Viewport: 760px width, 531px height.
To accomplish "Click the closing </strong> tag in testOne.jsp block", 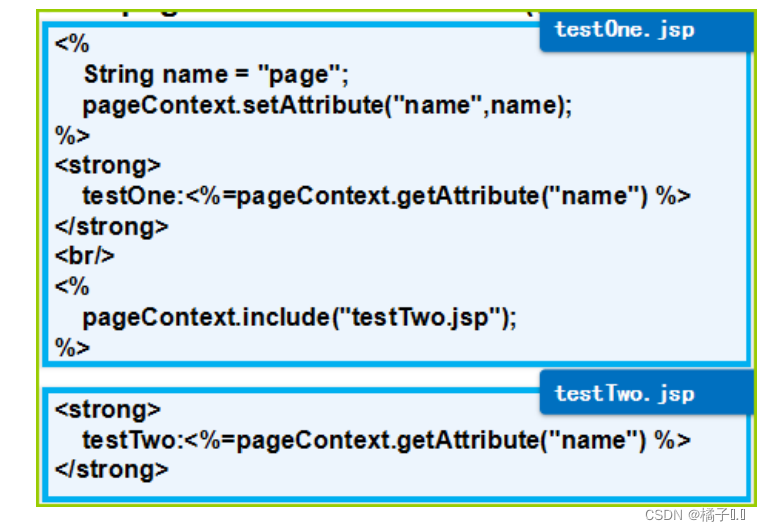I will coord(112,227).
